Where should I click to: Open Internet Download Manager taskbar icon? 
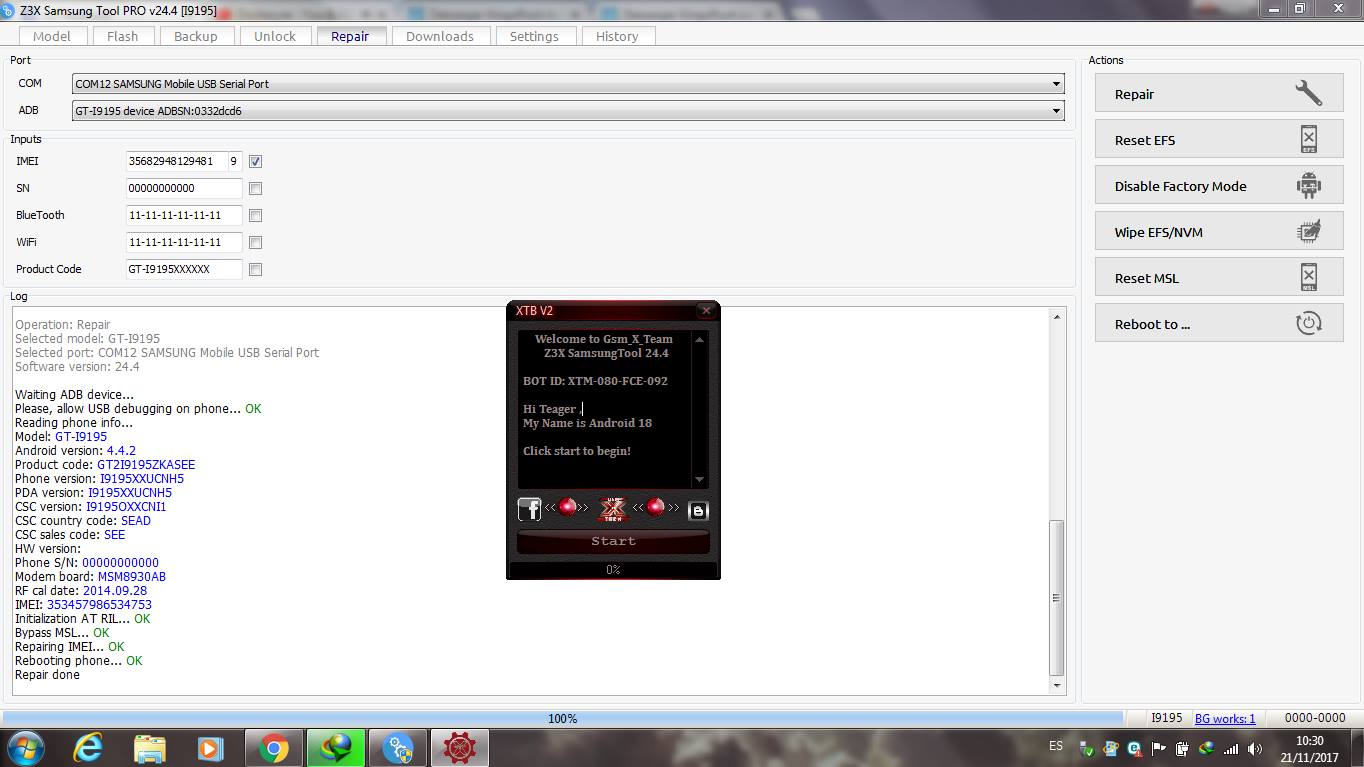pos(335,748)
